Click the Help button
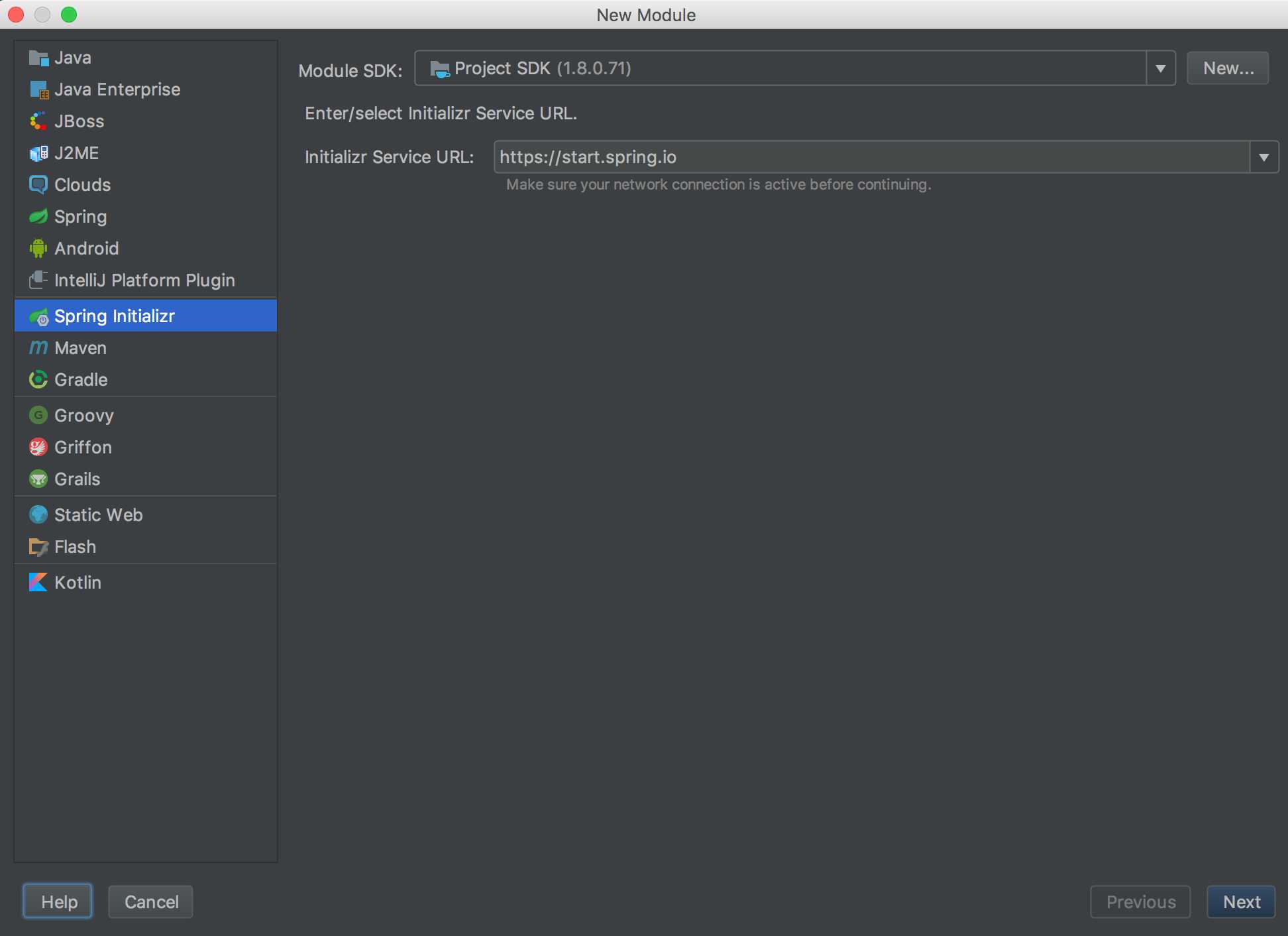The width and height of the screenshot is (1288, 936). tap(58, 902)
